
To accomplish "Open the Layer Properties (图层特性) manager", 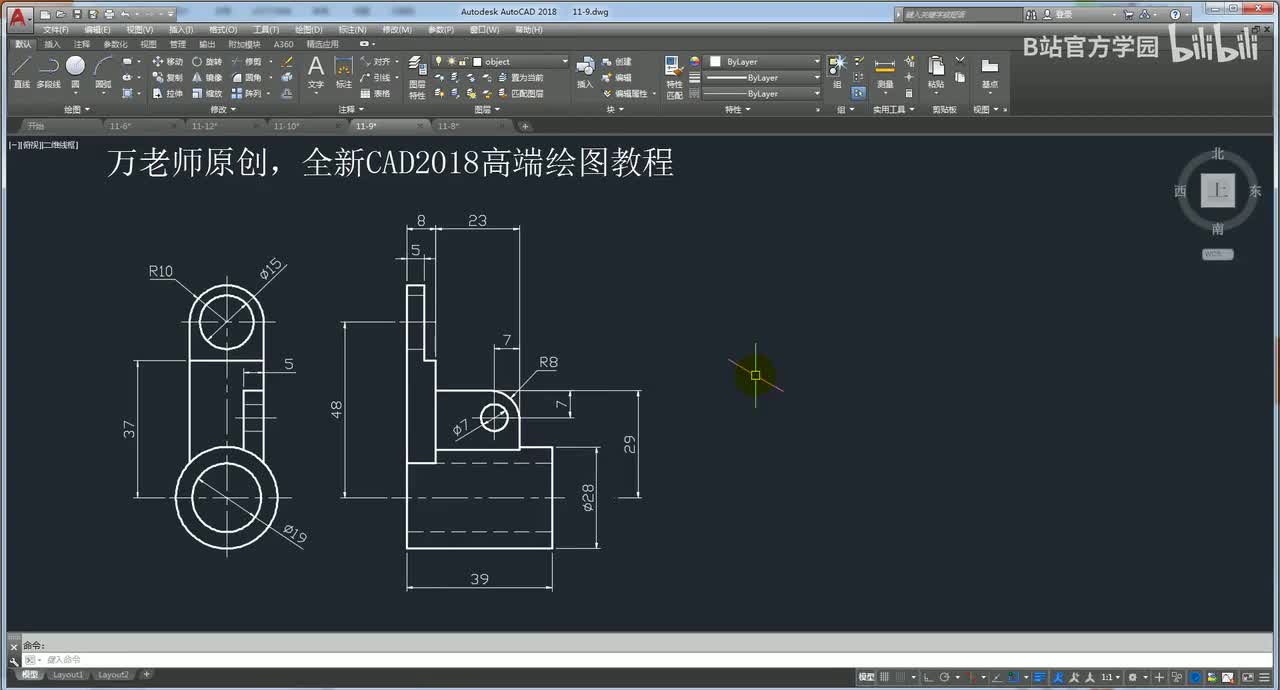I will pyautogui.click(x=417, y=77).
